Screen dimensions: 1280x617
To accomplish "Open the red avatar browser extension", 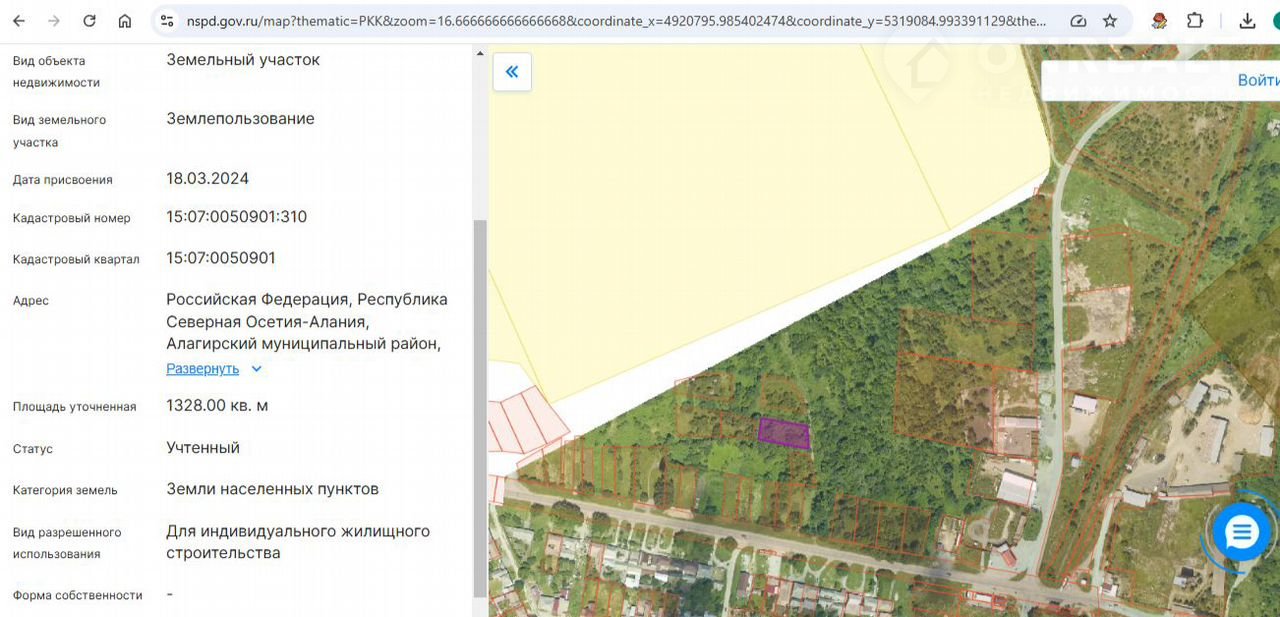I will tap(1160, 21).
